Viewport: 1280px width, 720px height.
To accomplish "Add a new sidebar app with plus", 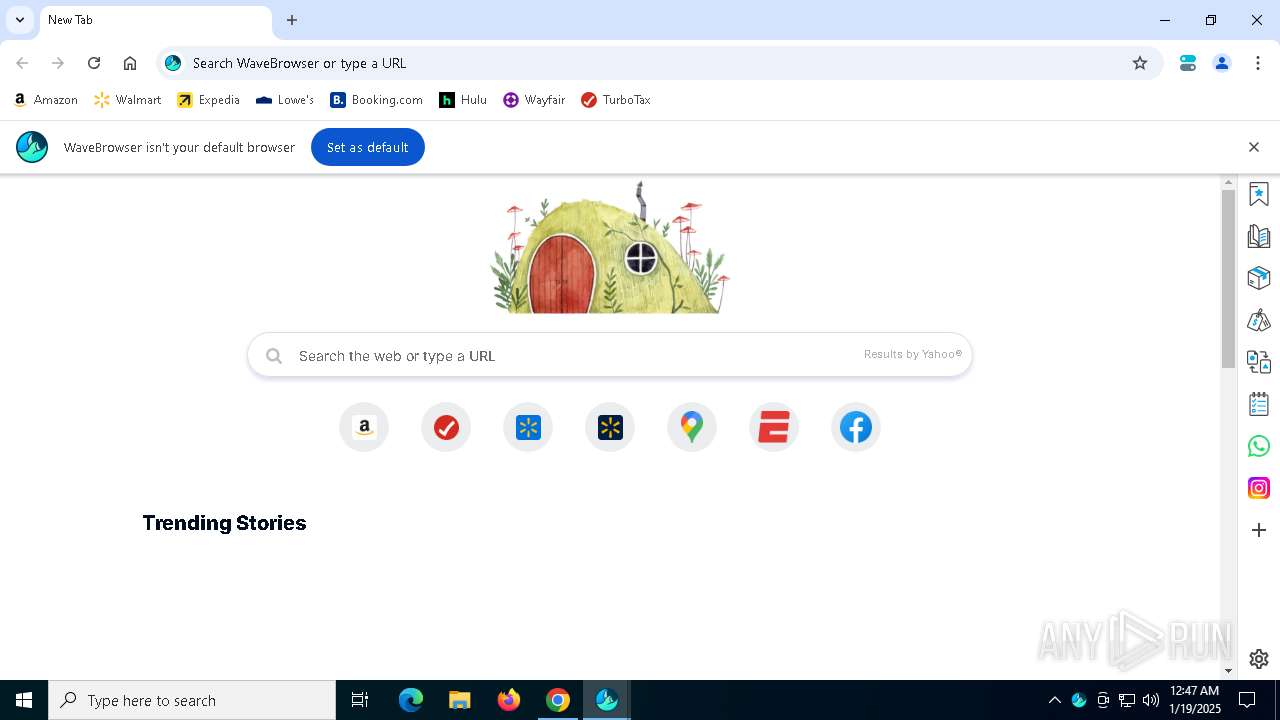I will click(x=1259, y=530).
